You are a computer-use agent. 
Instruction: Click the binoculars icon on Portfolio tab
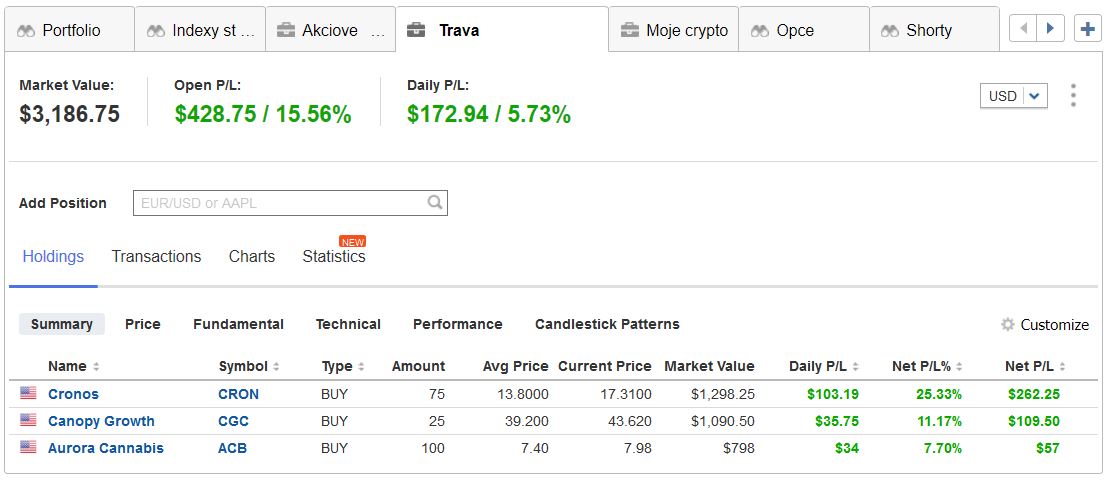tap(26, 31)
